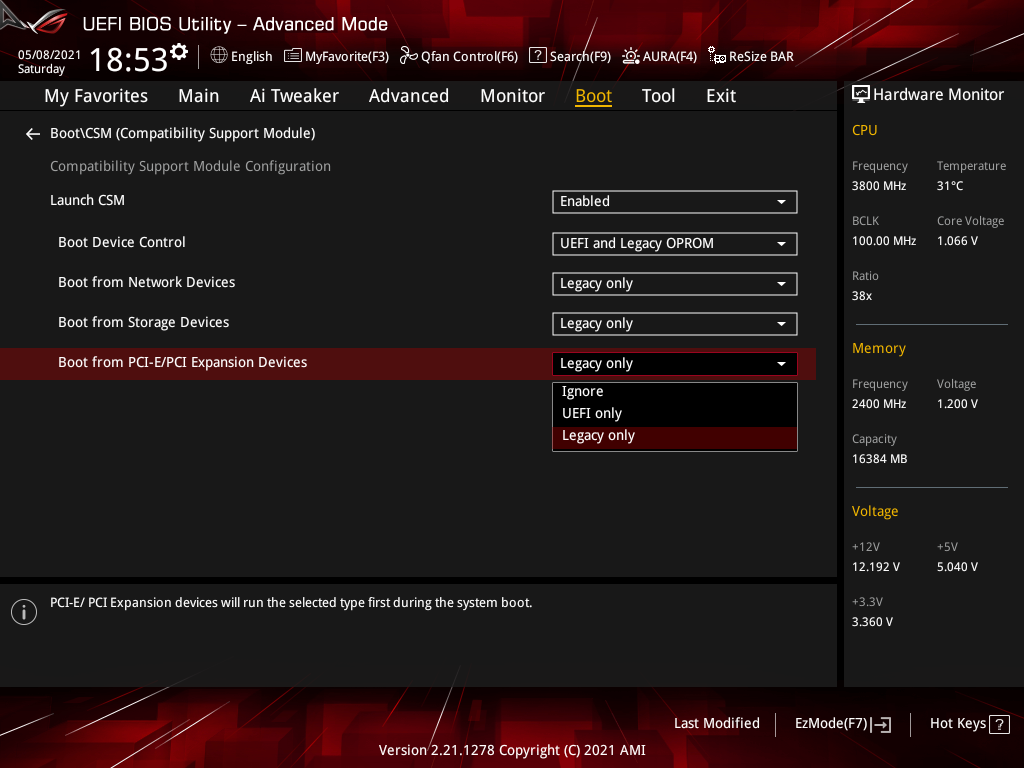Go to the Exit tab

click(x=721, y=96)
